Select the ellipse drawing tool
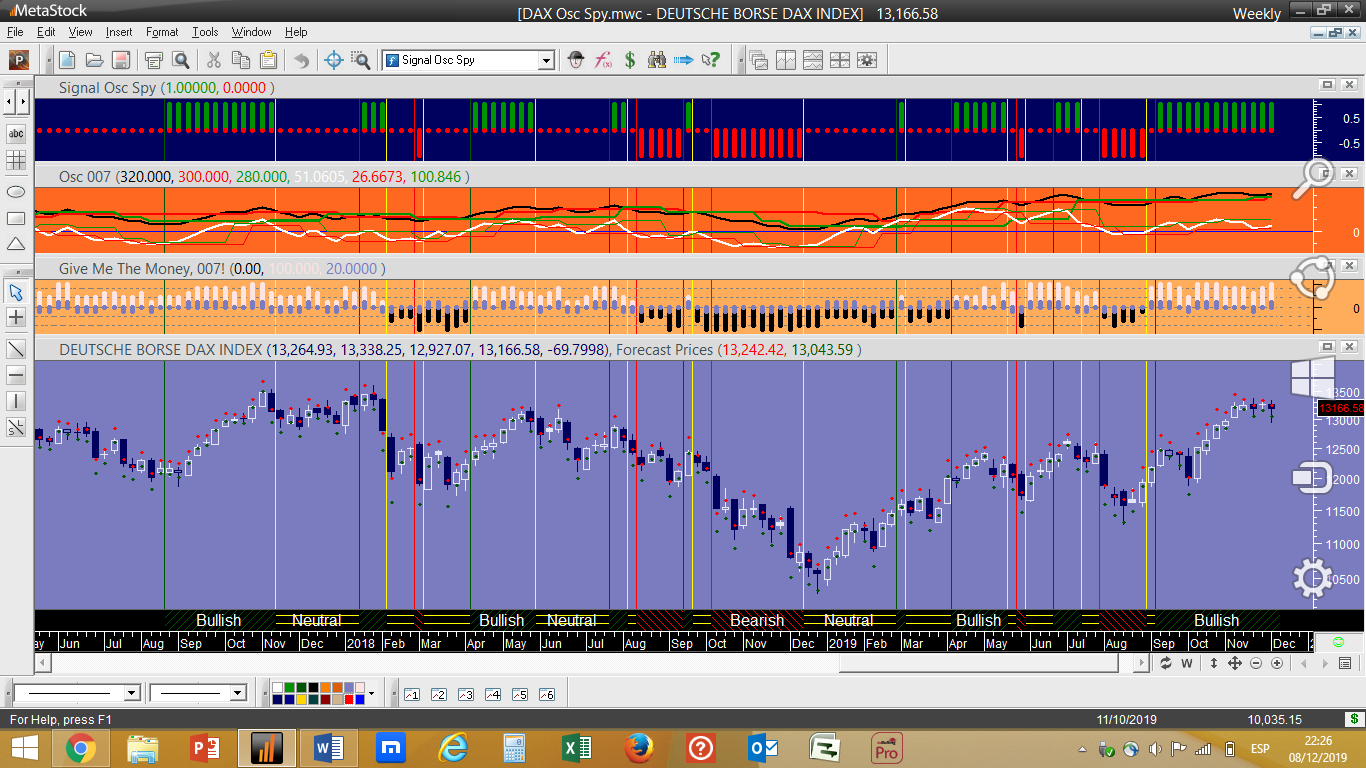Viewport: 1366px width, 768px height. (x=16, y=192)
